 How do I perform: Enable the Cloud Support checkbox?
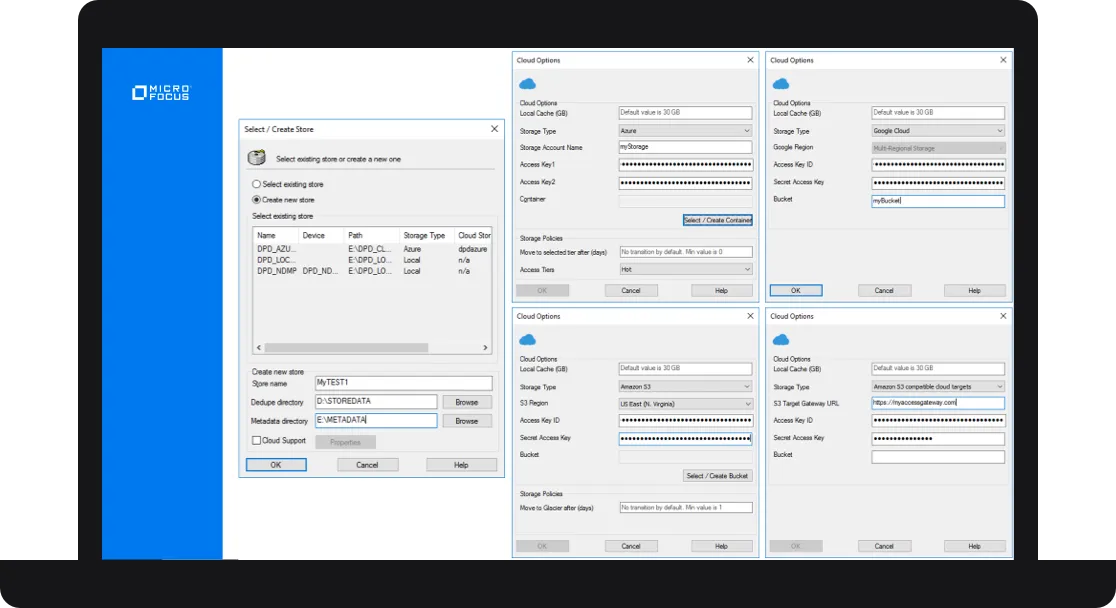[256, 440]
